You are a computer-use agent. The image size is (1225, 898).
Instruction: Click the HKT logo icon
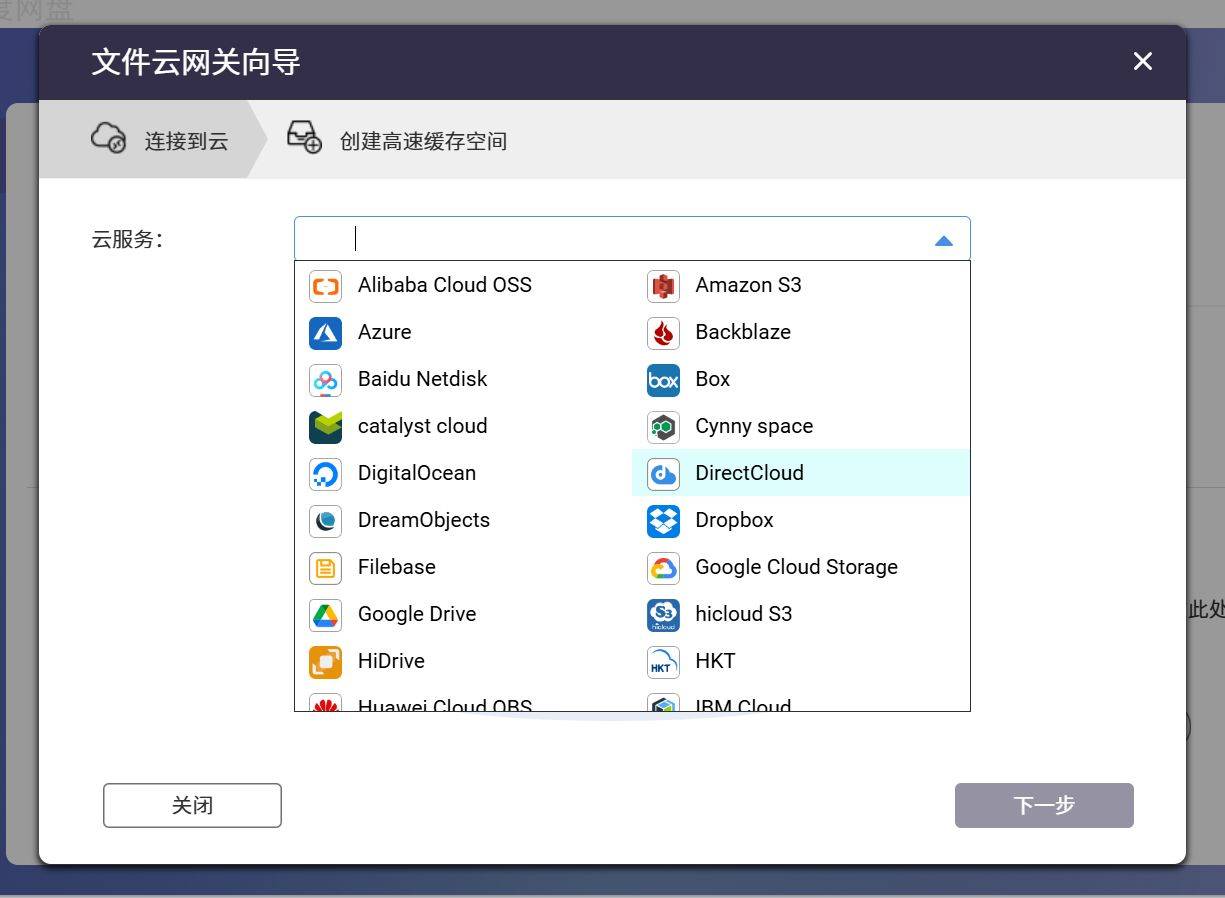pyautogui.click(x=663, y=661)
